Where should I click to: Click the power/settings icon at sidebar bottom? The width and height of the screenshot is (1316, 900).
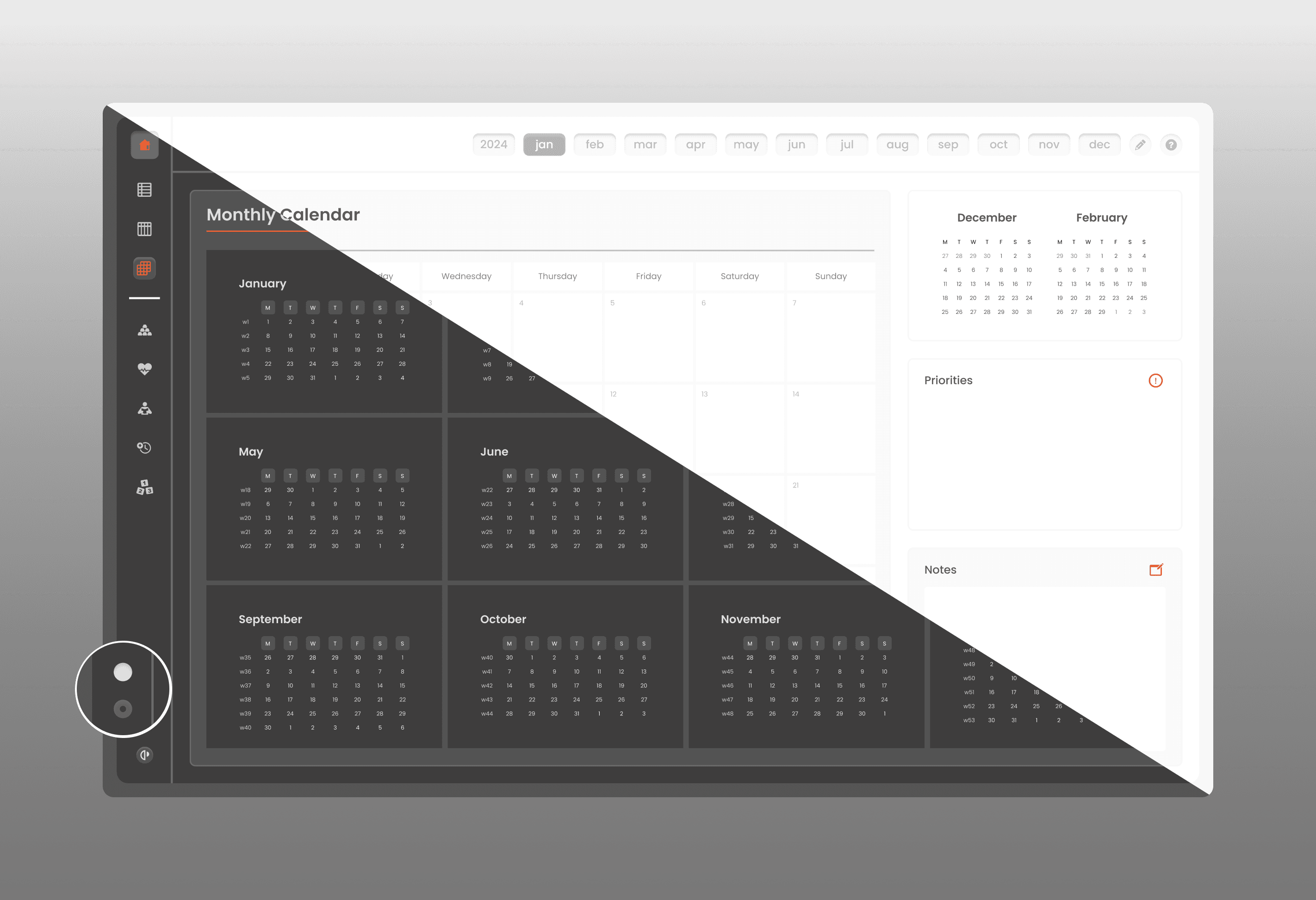(145, 755)
